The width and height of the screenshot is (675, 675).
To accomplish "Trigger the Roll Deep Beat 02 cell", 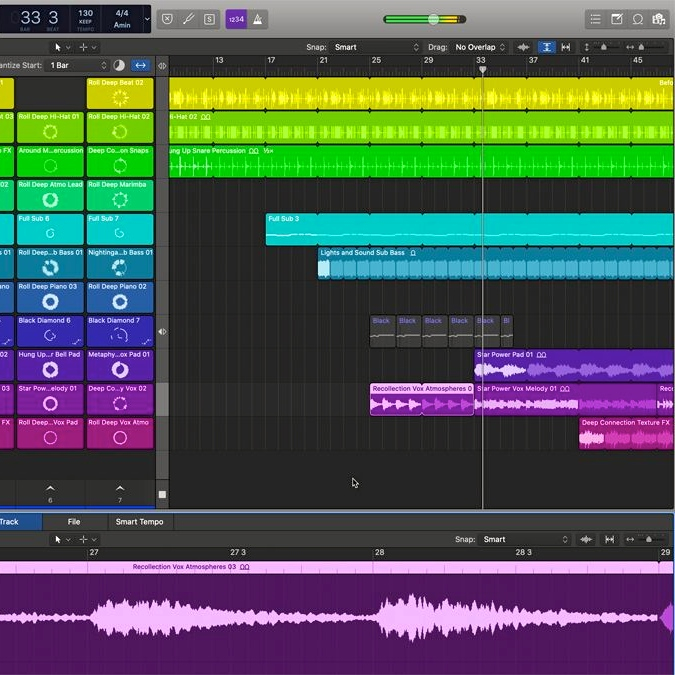I will coord(120,93).
